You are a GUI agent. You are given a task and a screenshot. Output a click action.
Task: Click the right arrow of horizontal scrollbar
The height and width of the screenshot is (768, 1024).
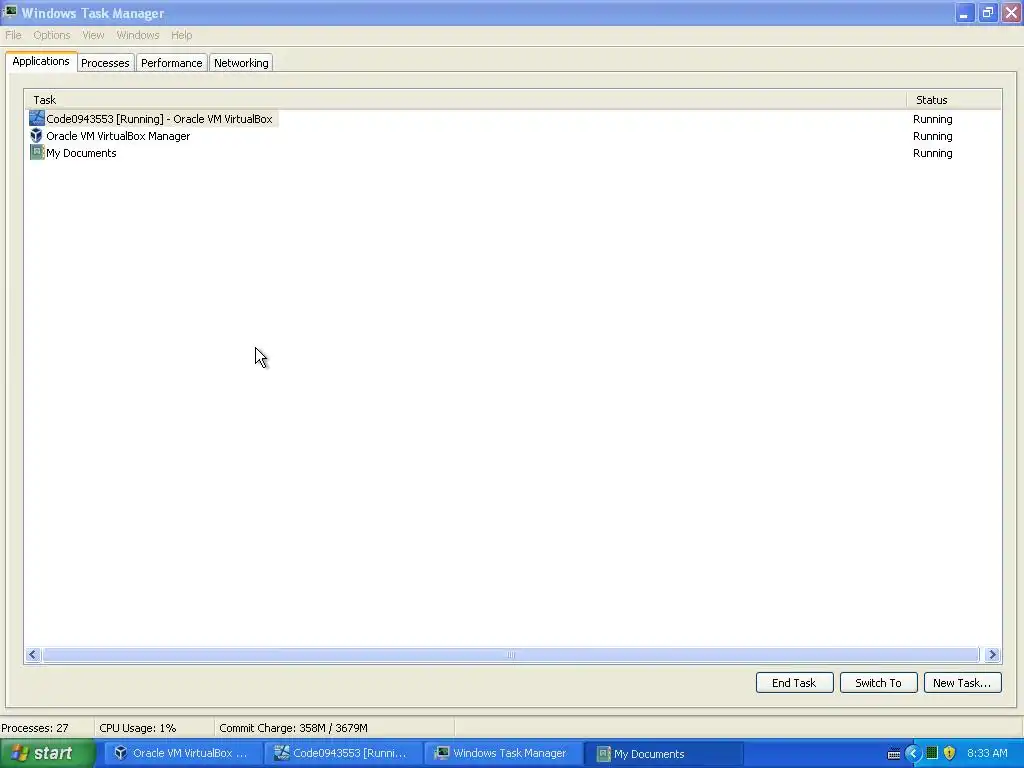coord(992,654)
